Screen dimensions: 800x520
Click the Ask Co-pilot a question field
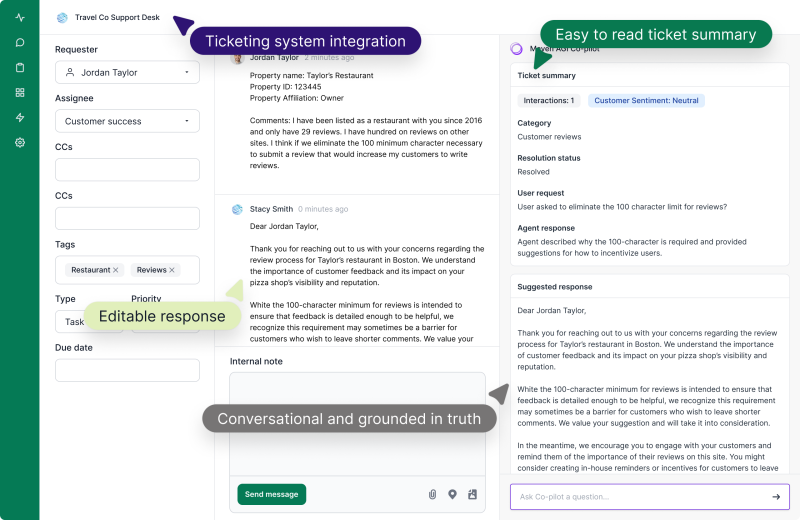(649, 497)
